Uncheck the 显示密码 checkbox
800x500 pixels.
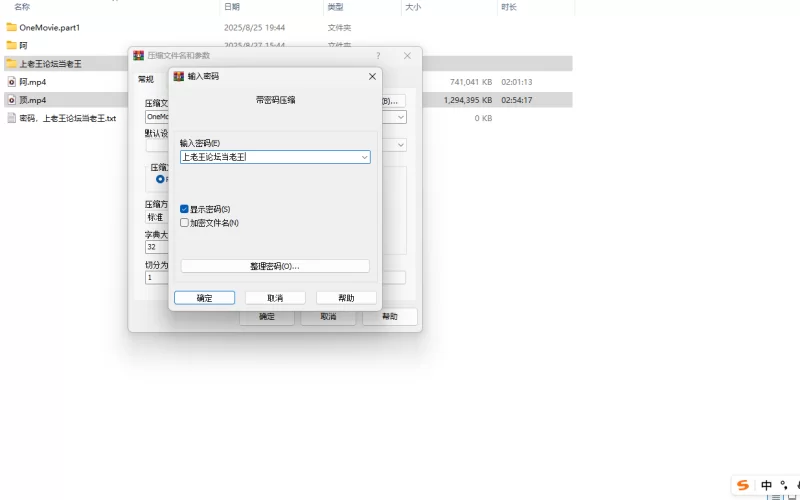pos(184,209)
